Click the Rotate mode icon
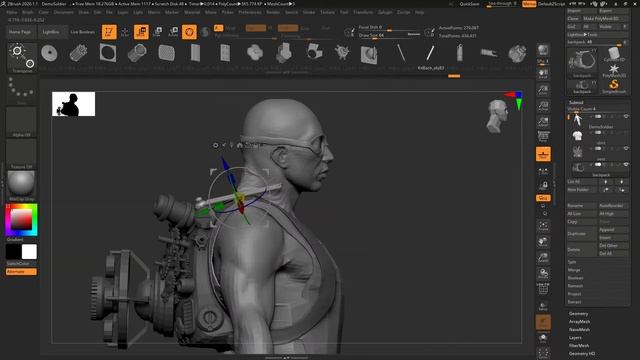Screen dimensions: 640x360 pyautogui.click(x=173, y=32)
